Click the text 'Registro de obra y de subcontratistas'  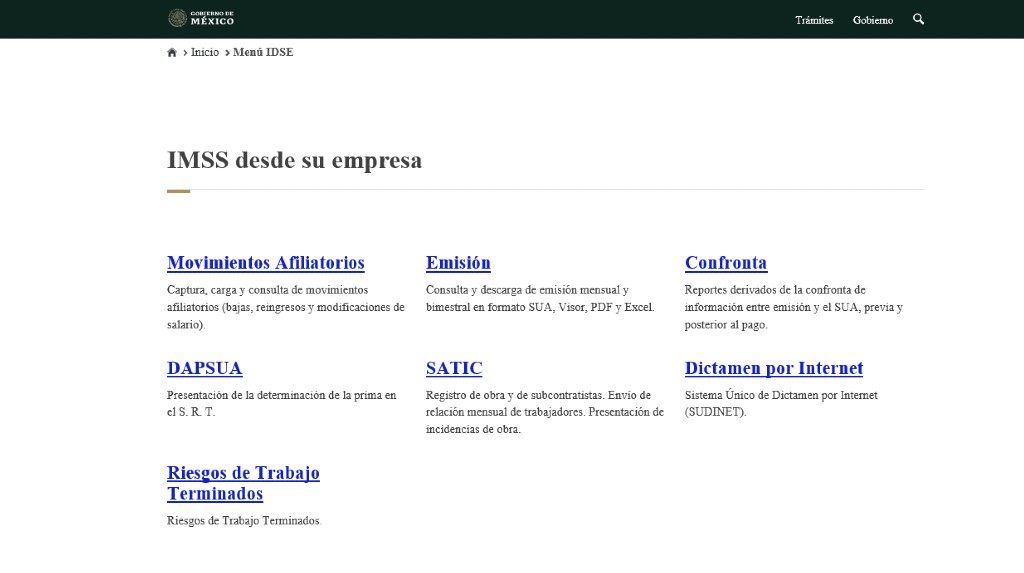click(x=515, y=395)
